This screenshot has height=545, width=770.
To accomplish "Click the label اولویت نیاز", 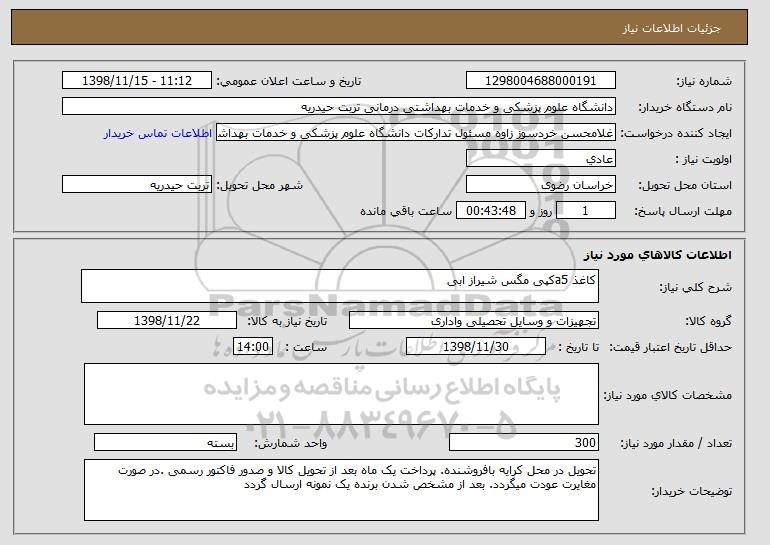I will [x=704, y=160].
